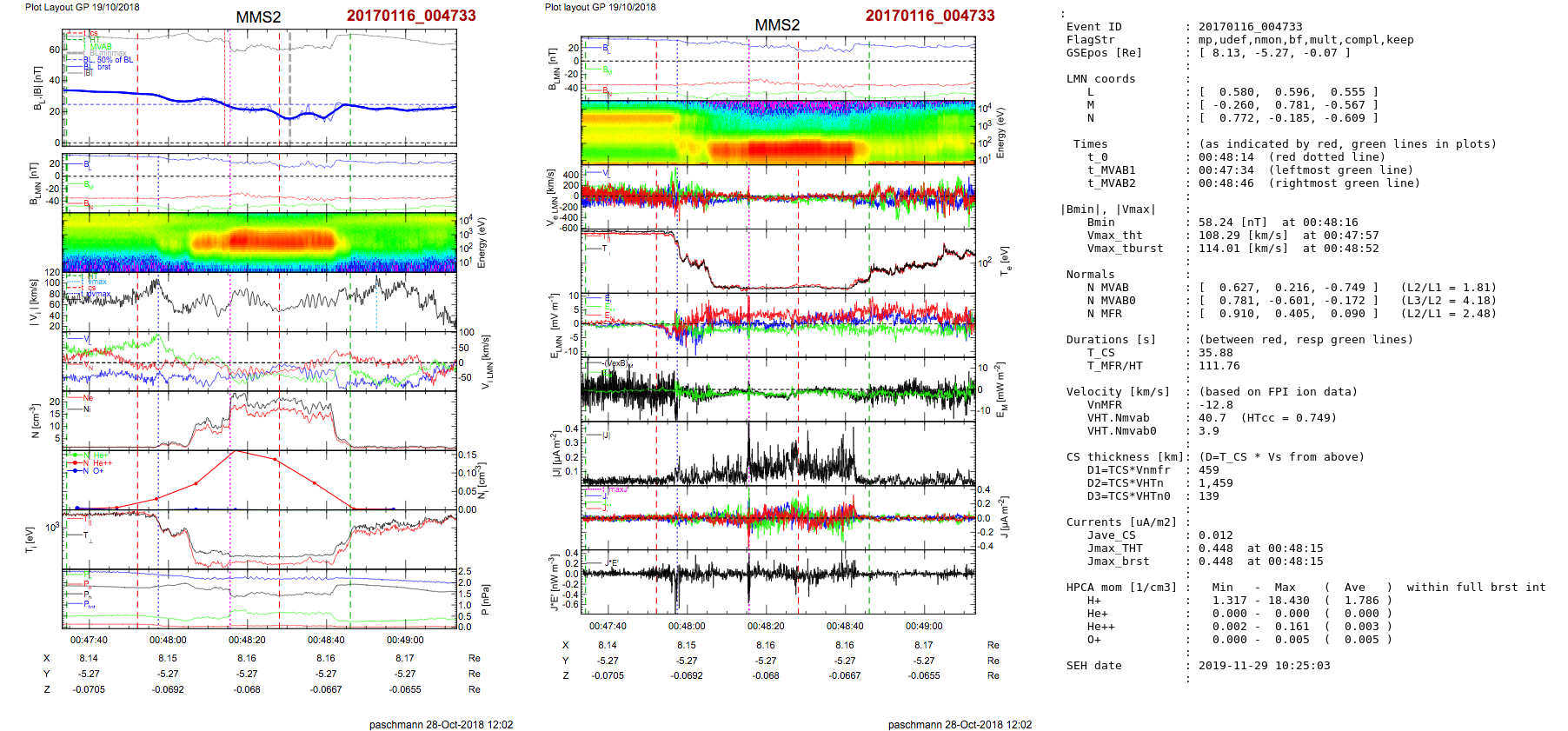The image size is (1568, 731).
Task: Click 'Plot layout GP 19/10/2018' header on right plot
Action: [601, 7]
